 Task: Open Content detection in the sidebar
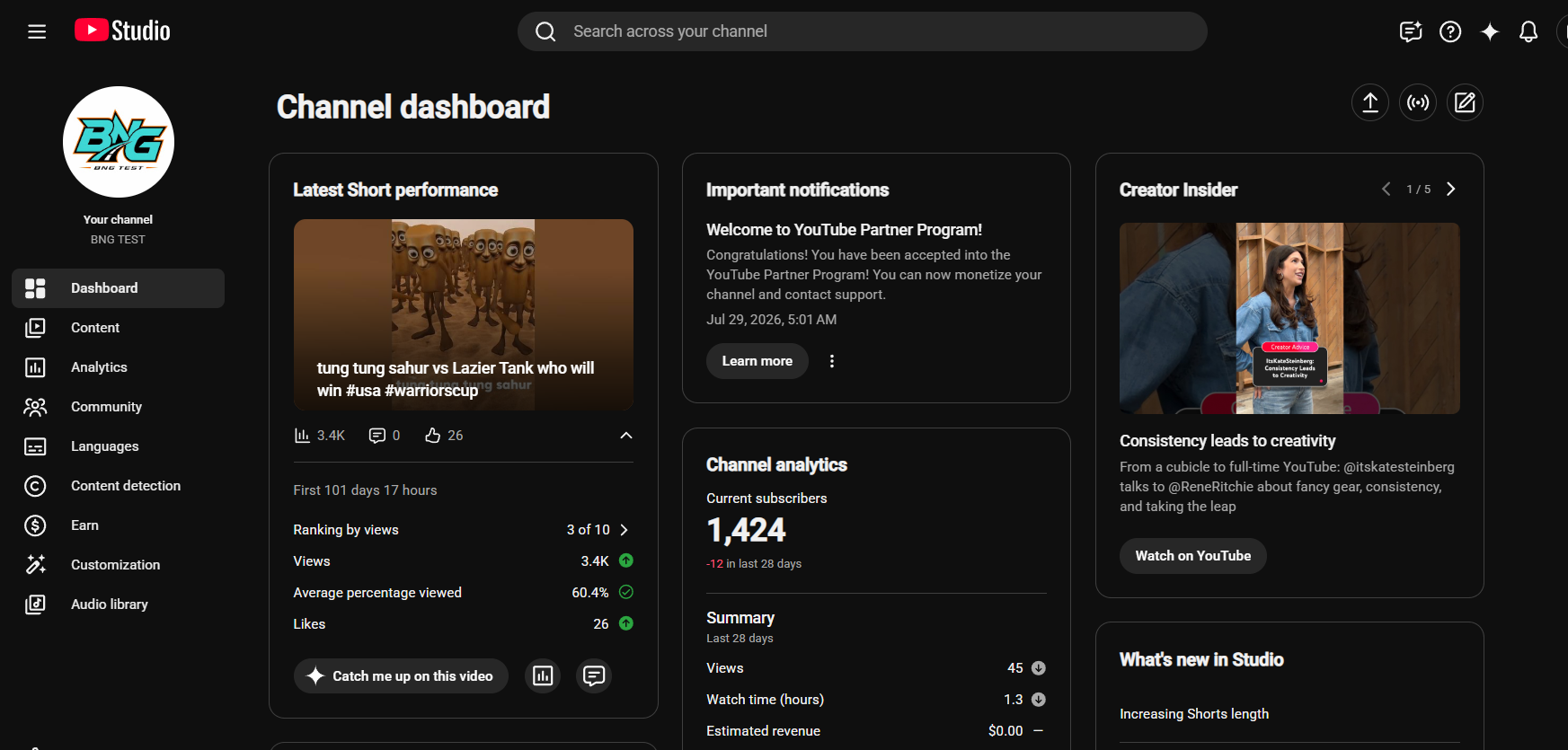(x=119, y=486)
